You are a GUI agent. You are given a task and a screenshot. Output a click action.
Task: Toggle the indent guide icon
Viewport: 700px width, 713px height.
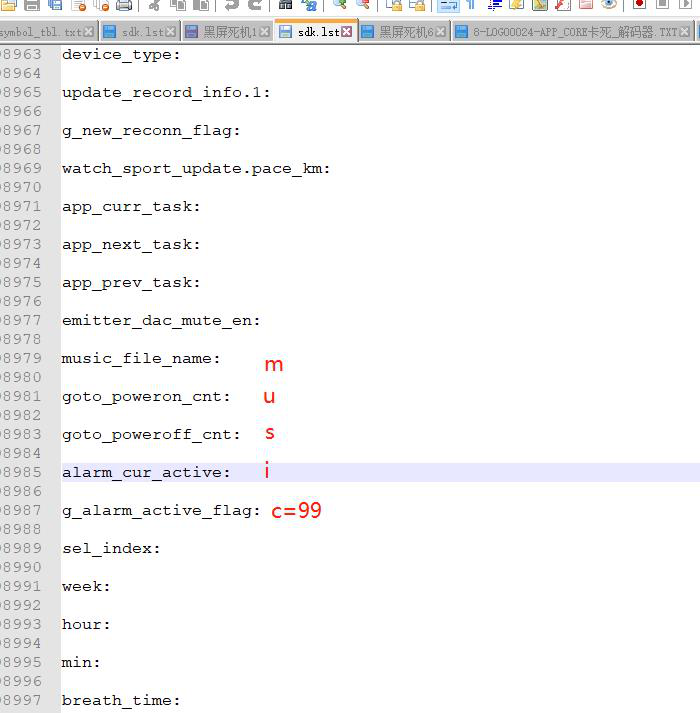pos(494,5)
